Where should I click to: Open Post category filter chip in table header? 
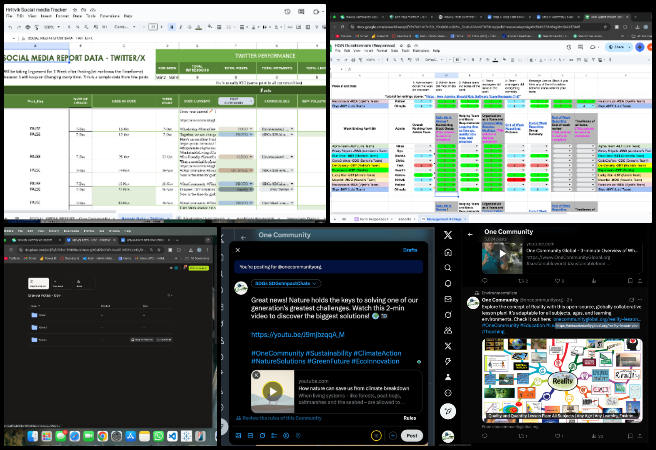click(236, 101)
